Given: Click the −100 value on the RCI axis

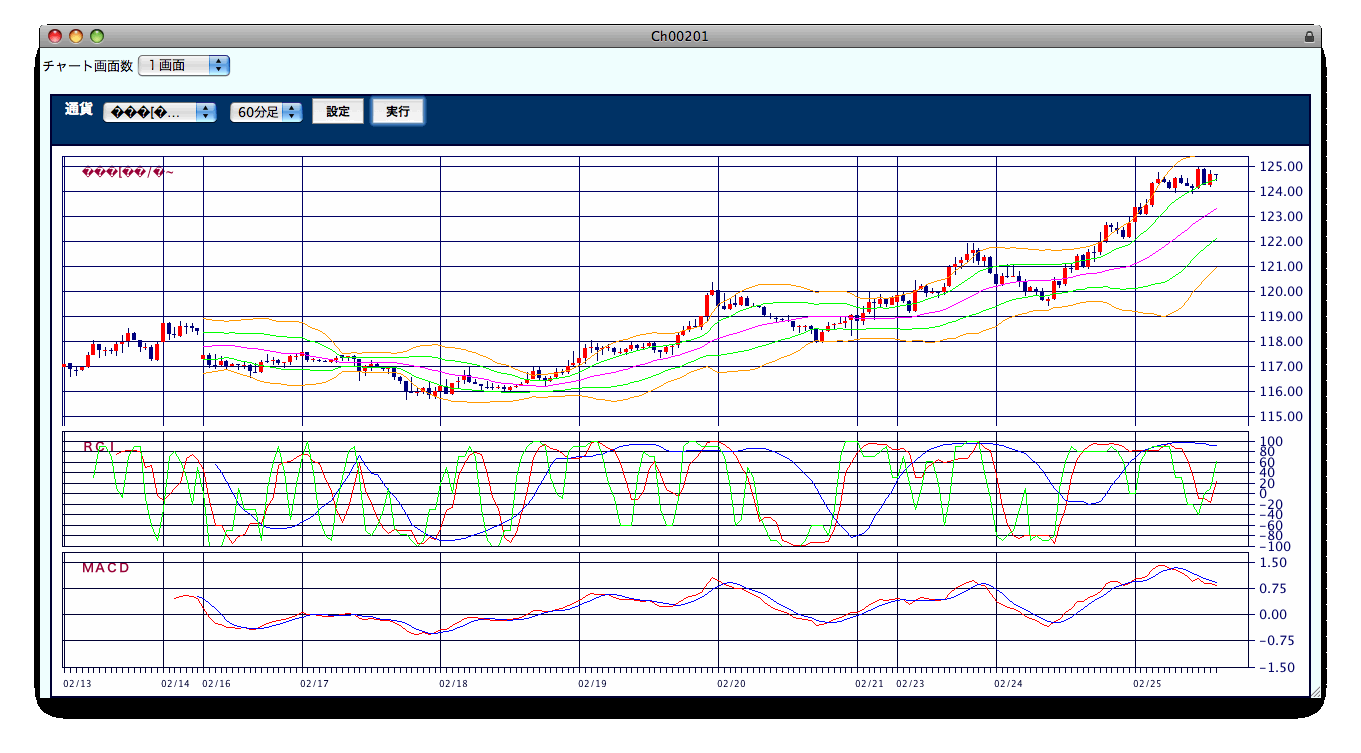Looking at the screenshot, I should [1274, 546].
